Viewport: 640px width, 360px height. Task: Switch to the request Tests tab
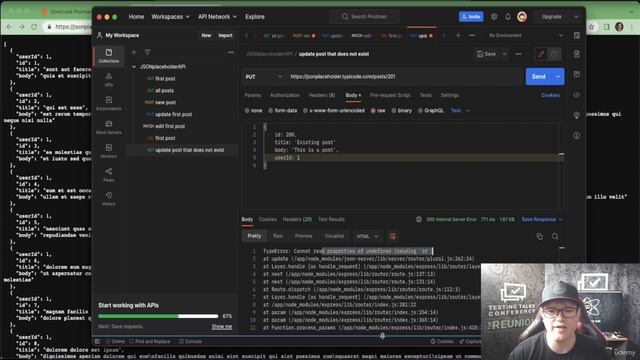click(425, 95)
